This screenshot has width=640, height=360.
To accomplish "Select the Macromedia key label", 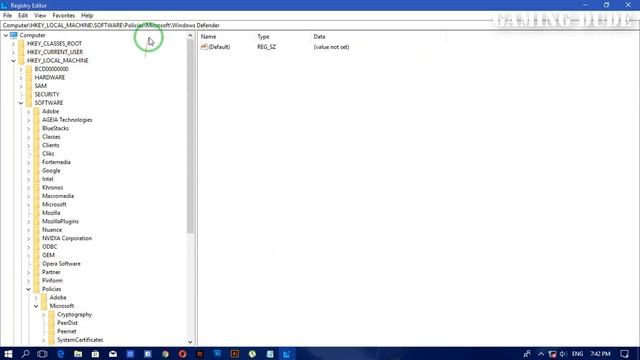I will tap(58, 196).
